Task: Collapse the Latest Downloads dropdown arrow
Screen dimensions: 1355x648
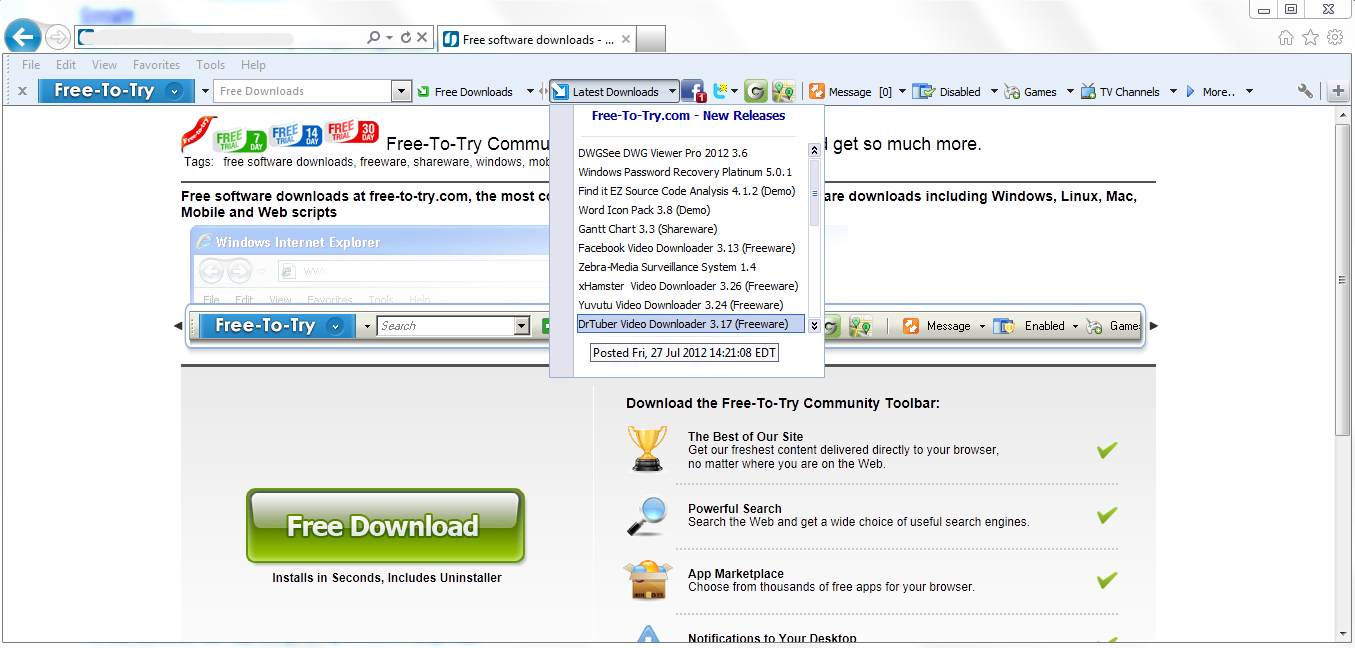Action: (672, 92)
